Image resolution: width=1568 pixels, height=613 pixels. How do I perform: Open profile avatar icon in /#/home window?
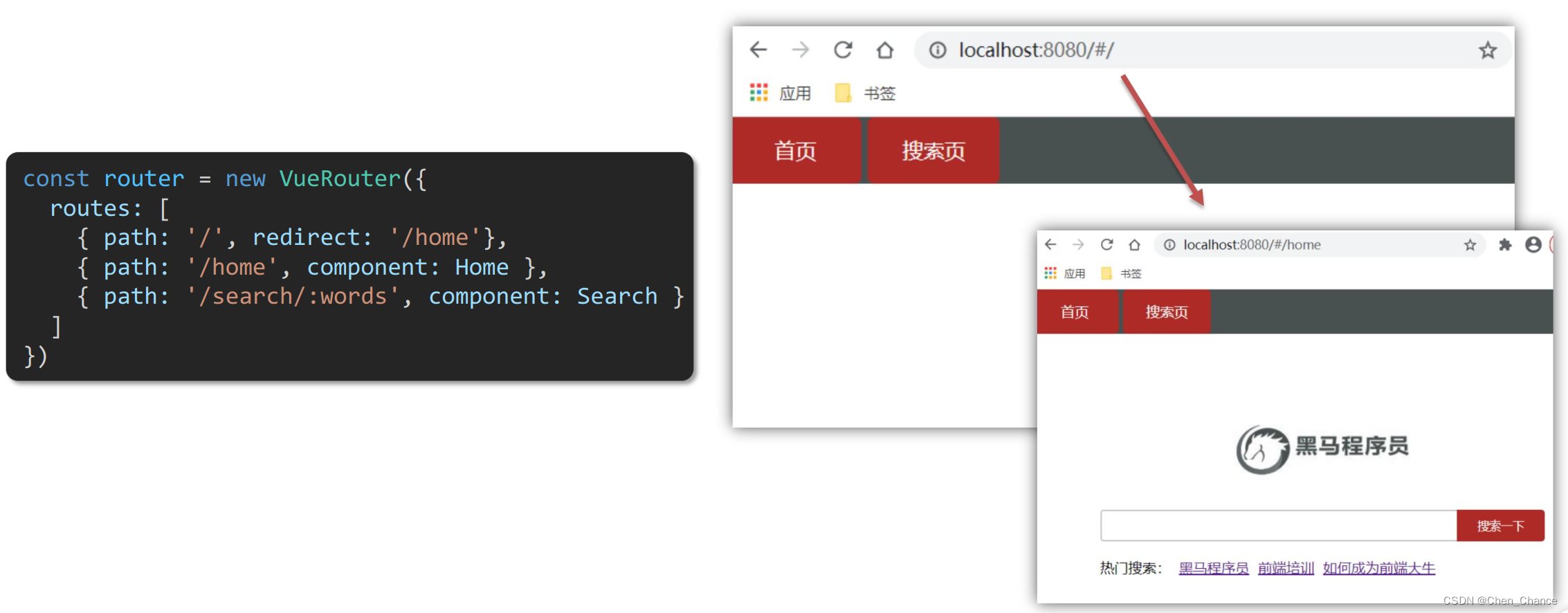1533,245
